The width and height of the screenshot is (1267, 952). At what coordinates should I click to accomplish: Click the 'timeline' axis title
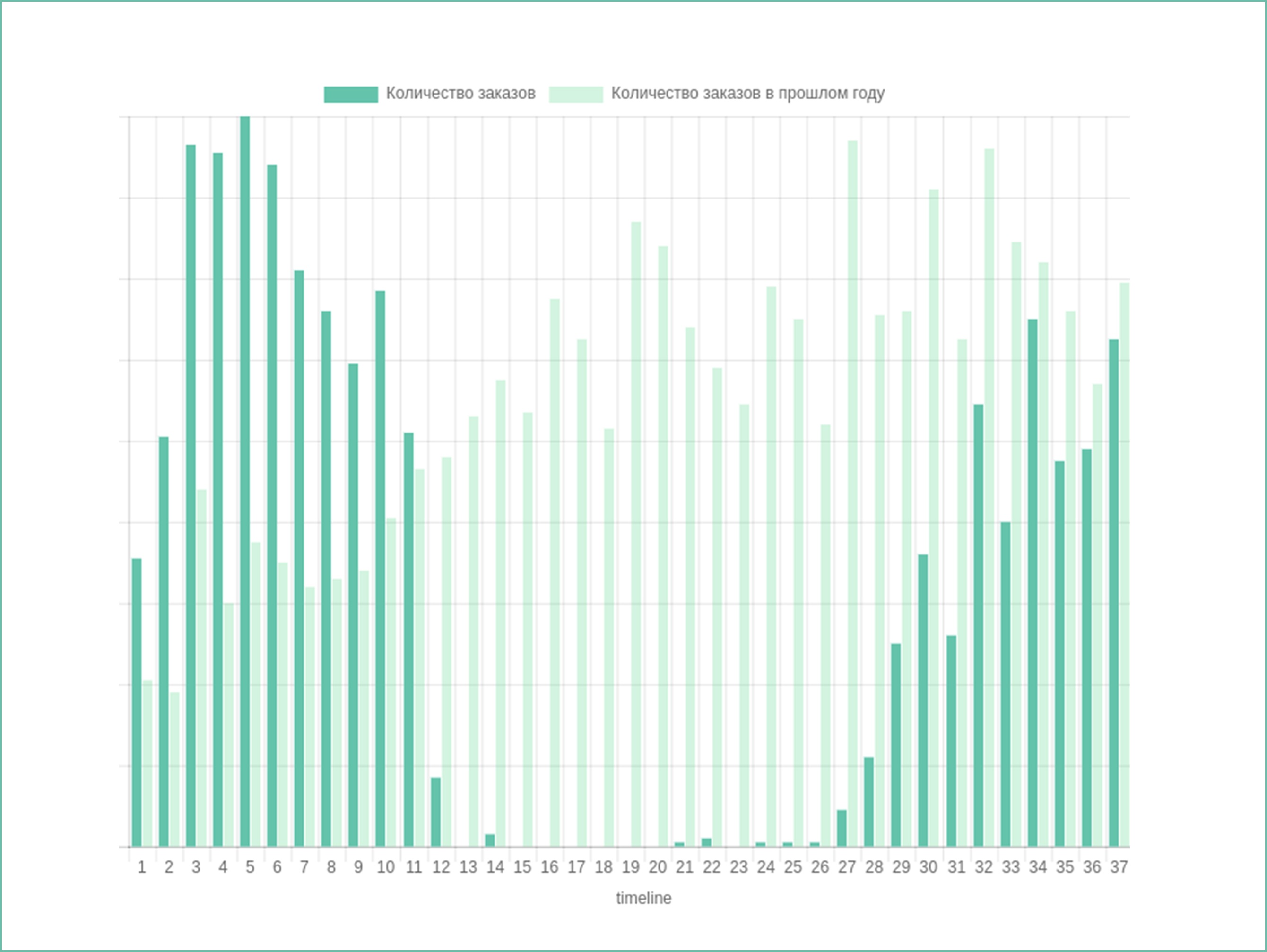point(643,898)
